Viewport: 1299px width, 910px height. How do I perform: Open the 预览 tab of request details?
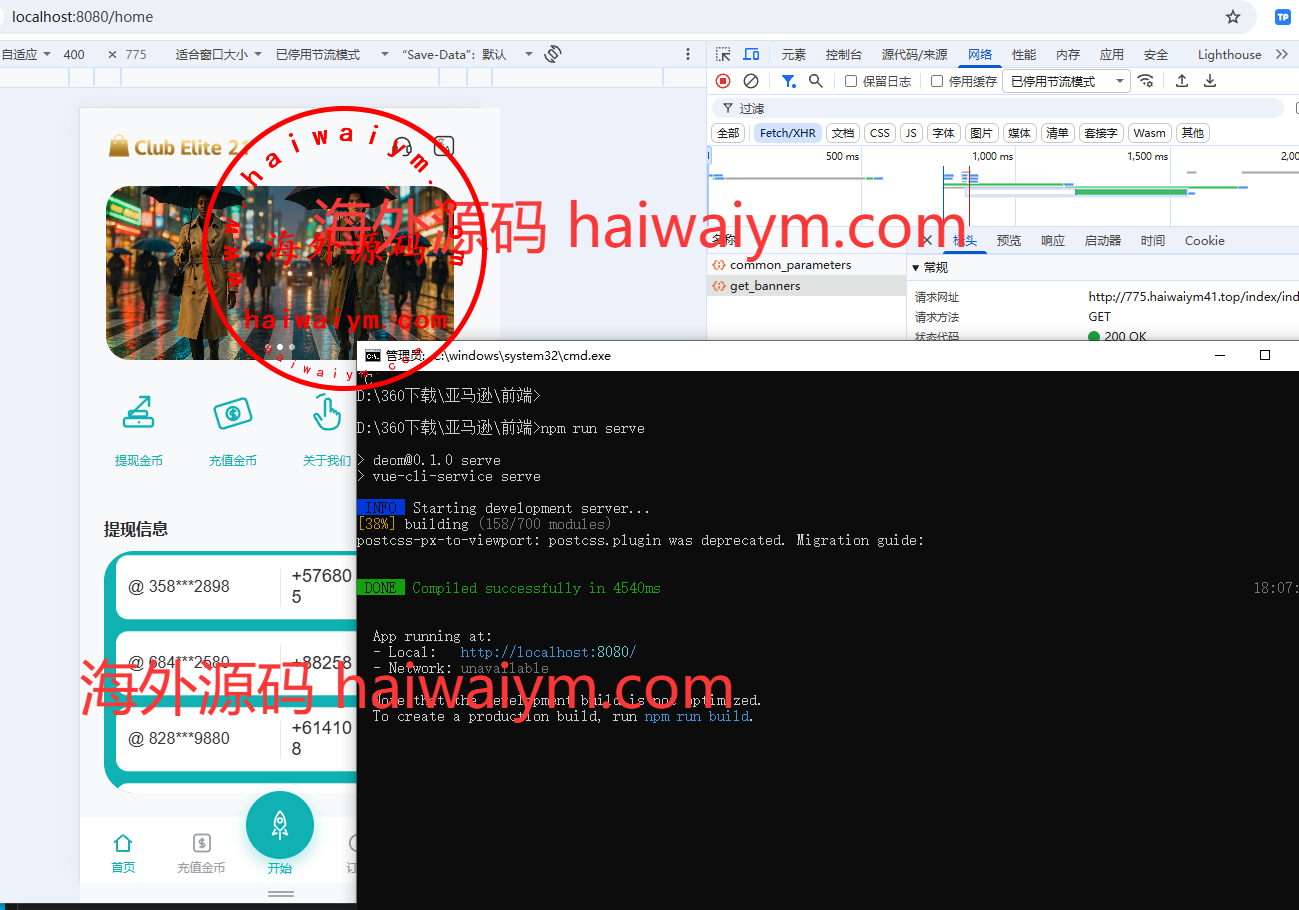pos(1009,240)
